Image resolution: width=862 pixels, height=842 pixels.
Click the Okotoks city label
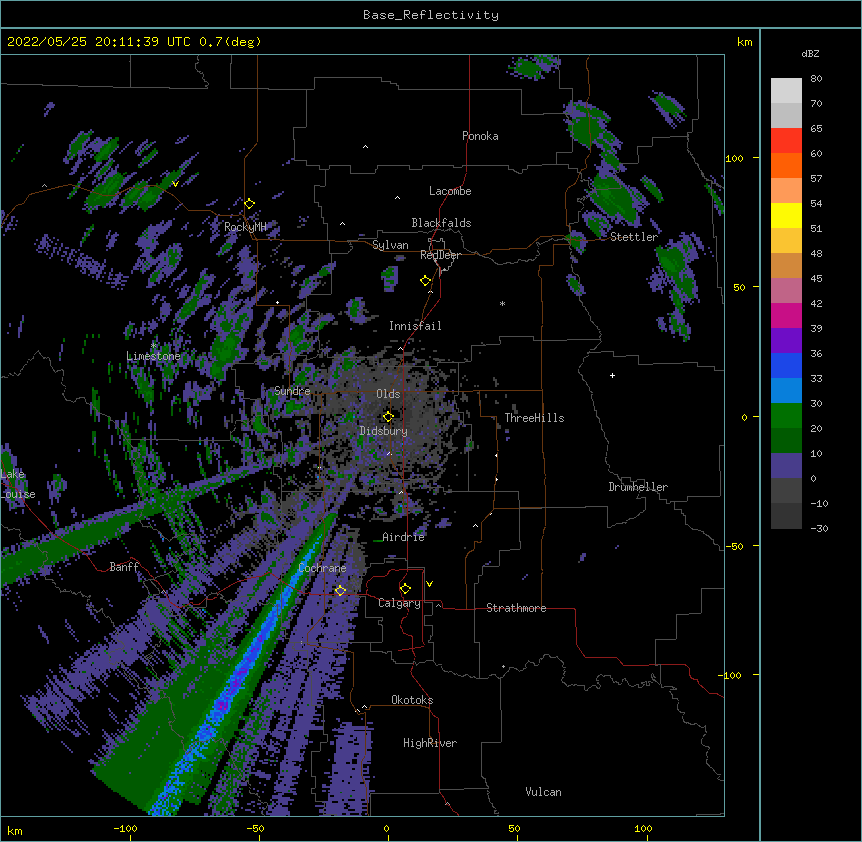pyautogui.click(x=412, y=700)
